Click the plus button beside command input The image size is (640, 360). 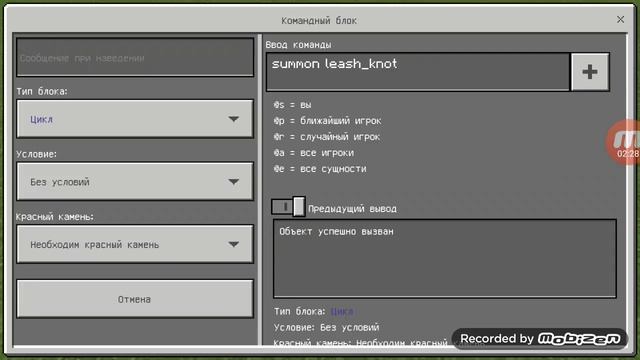click(590, 72)
